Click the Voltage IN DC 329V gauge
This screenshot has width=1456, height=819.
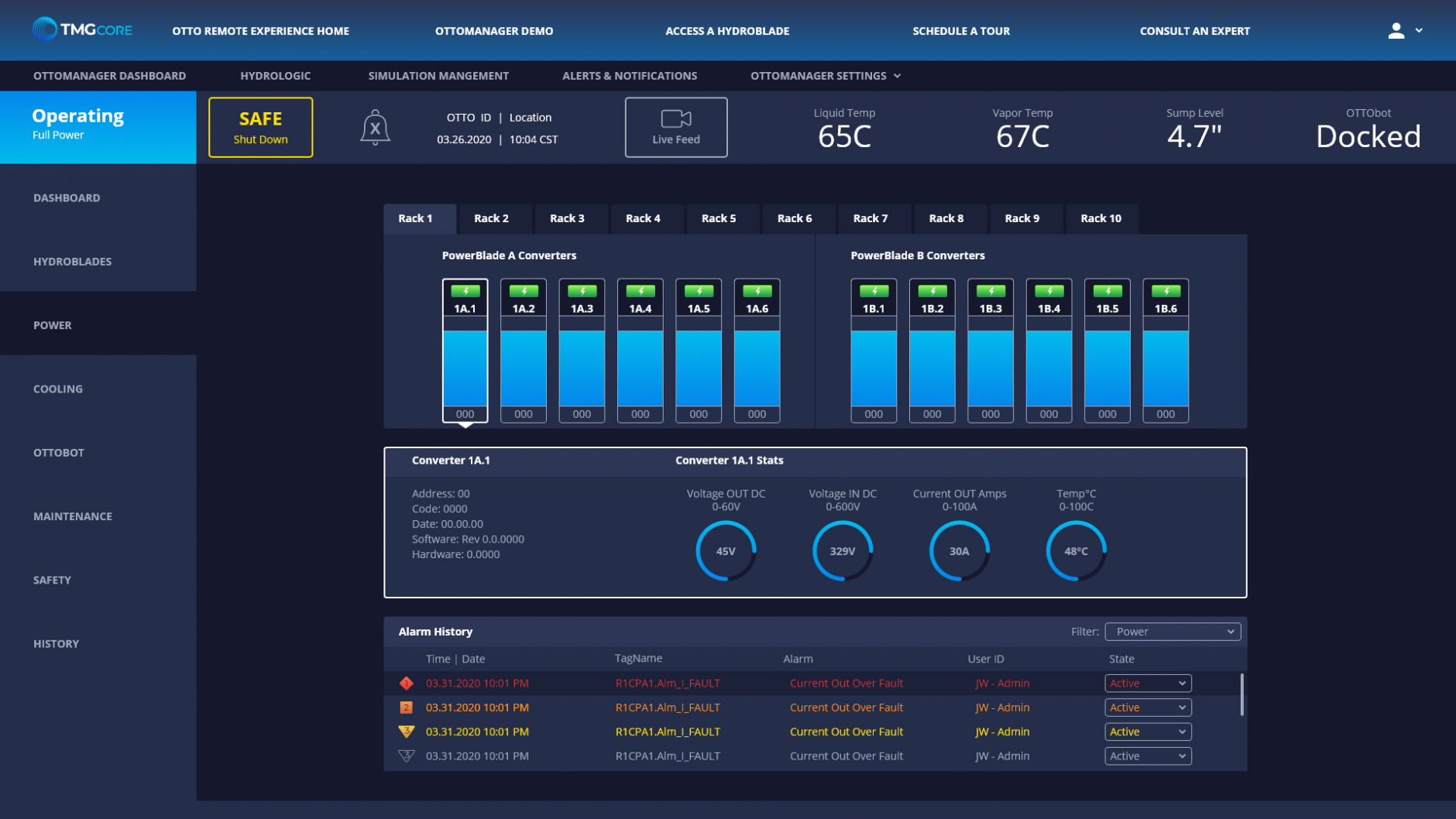843,551
